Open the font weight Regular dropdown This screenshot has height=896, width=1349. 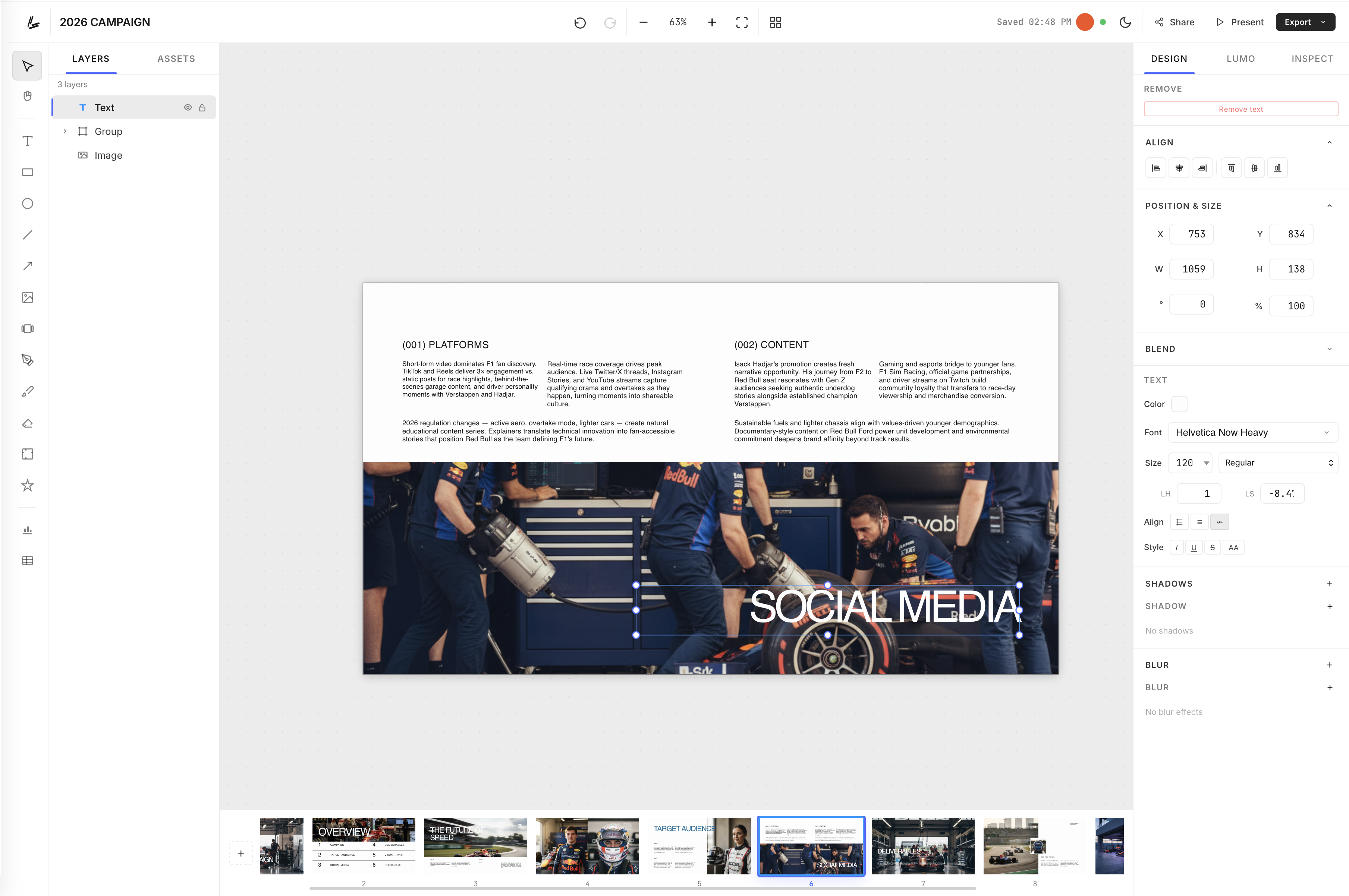click(x=1278, y=463)
